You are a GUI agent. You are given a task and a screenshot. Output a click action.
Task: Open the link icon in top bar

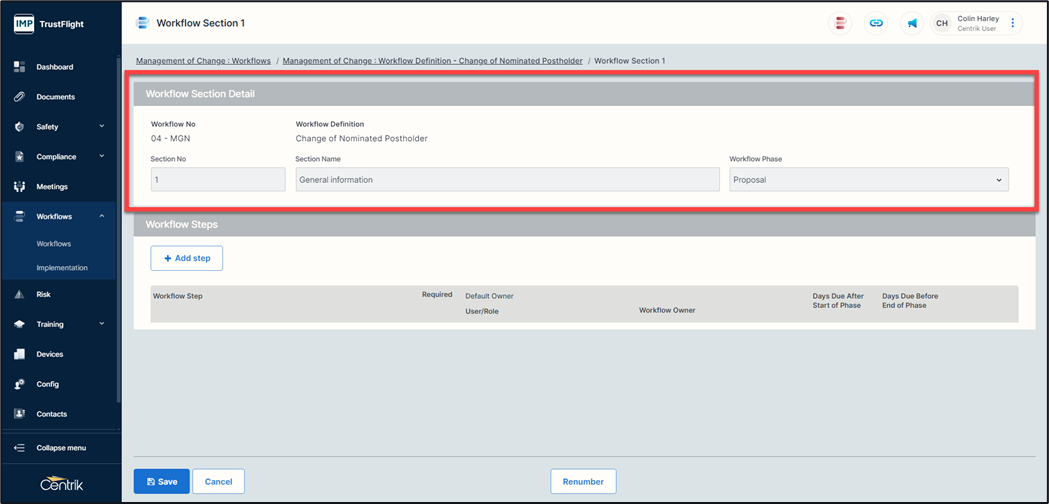876,23
